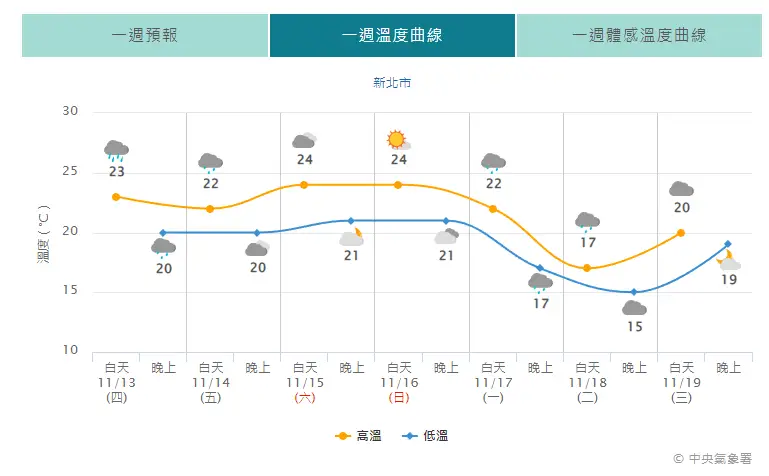Image resolution: width=769 pixels, height=476 pixels.
Task: Click the moon cloud icon for 11/15 night
Action: [351, 237]
